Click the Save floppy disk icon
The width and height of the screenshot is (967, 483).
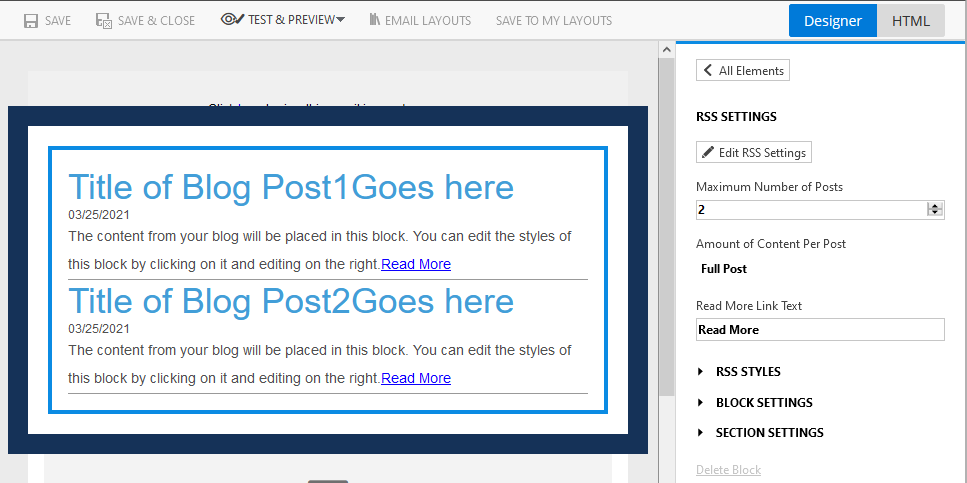pyautogui.click(x=31, y=21)
